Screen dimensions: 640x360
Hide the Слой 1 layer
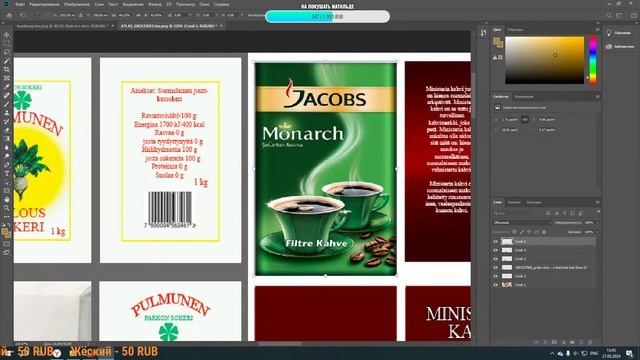496,284
